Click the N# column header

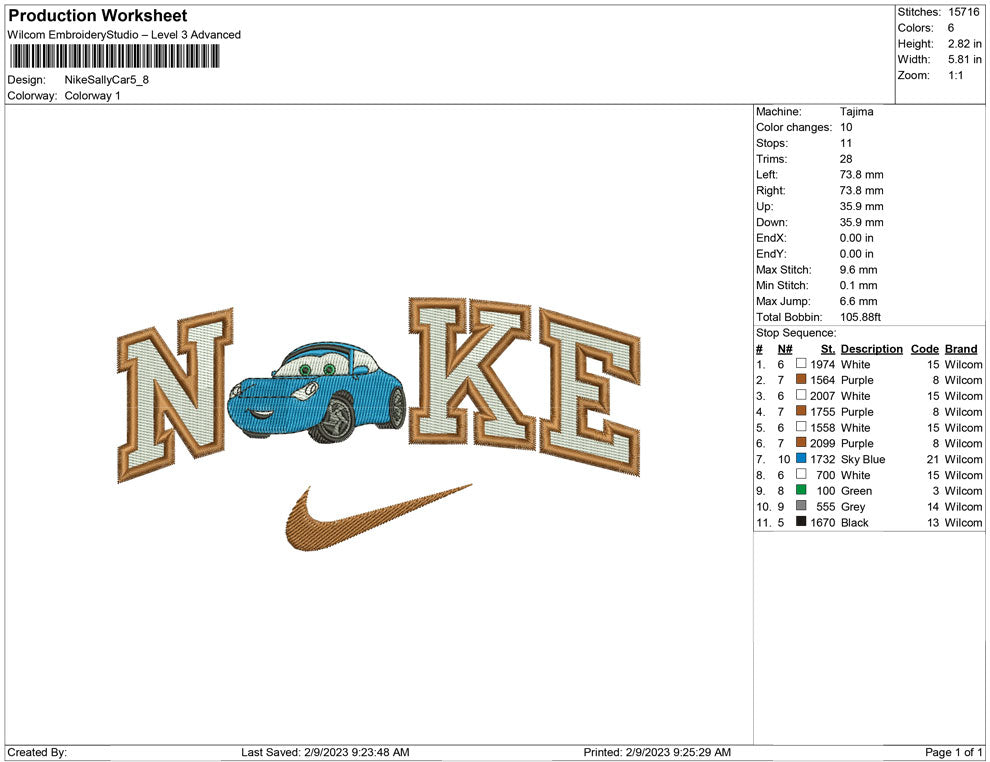pyautogui.click(x=785, y=349)
